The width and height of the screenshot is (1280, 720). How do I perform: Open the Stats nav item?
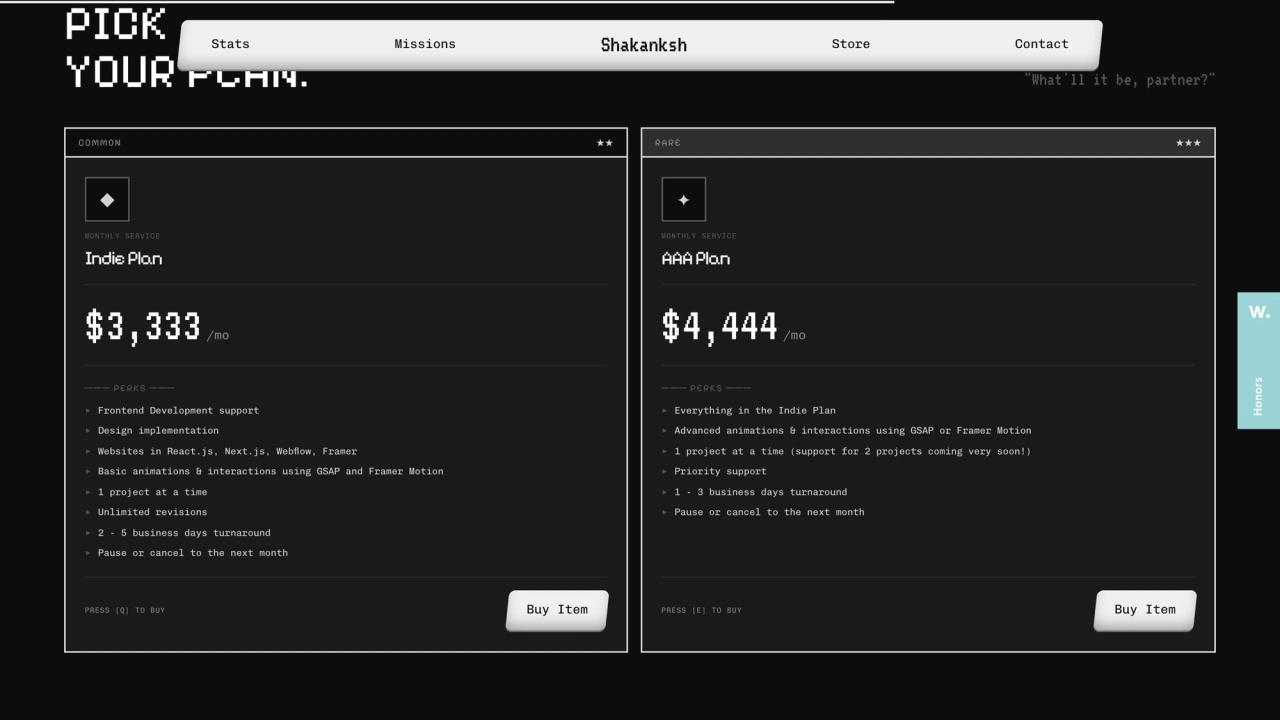(230, 44)
